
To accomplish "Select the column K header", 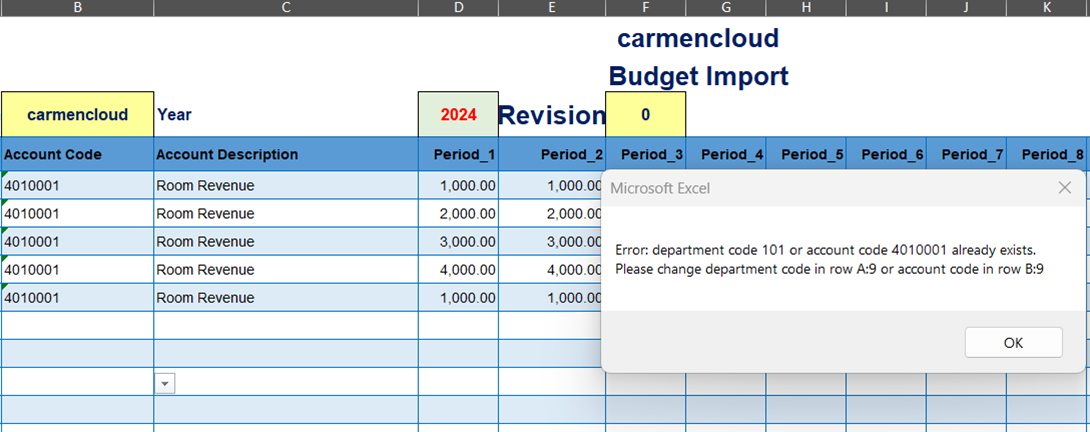I will 1047,8.
